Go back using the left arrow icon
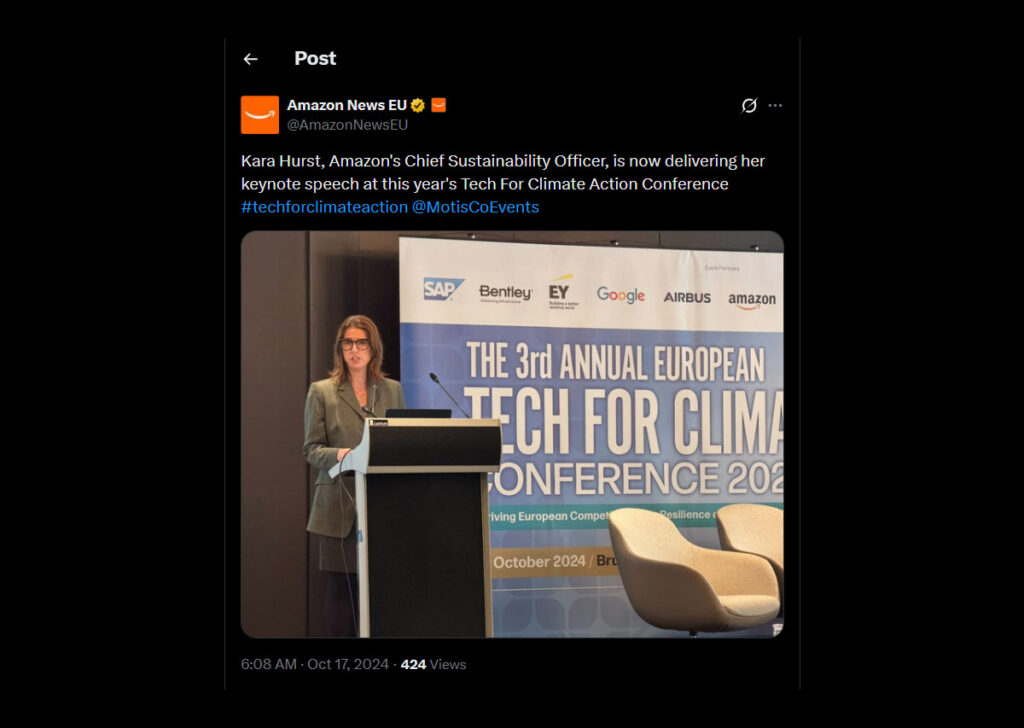Screen dimensions: 1024x728 point(250,59)
